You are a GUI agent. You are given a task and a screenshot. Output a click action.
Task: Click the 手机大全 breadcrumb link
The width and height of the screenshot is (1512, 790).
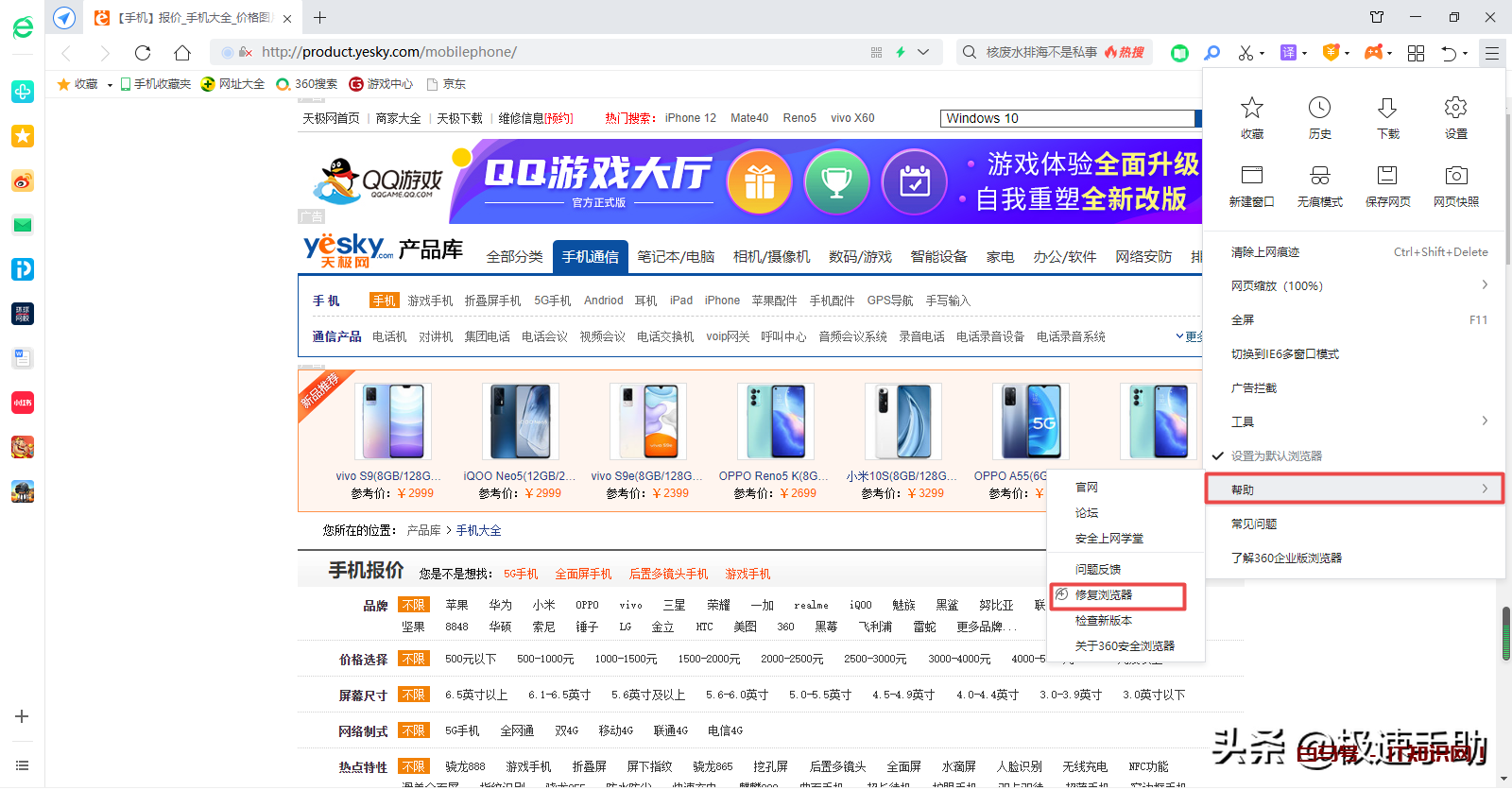click(x=479, y=530)
